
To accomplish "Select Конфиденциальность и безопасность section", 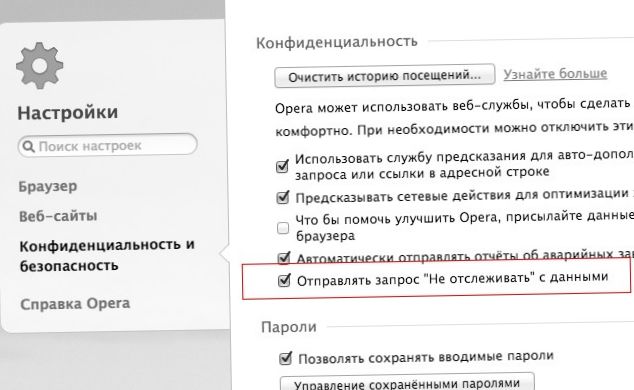I will pos(107,255).
